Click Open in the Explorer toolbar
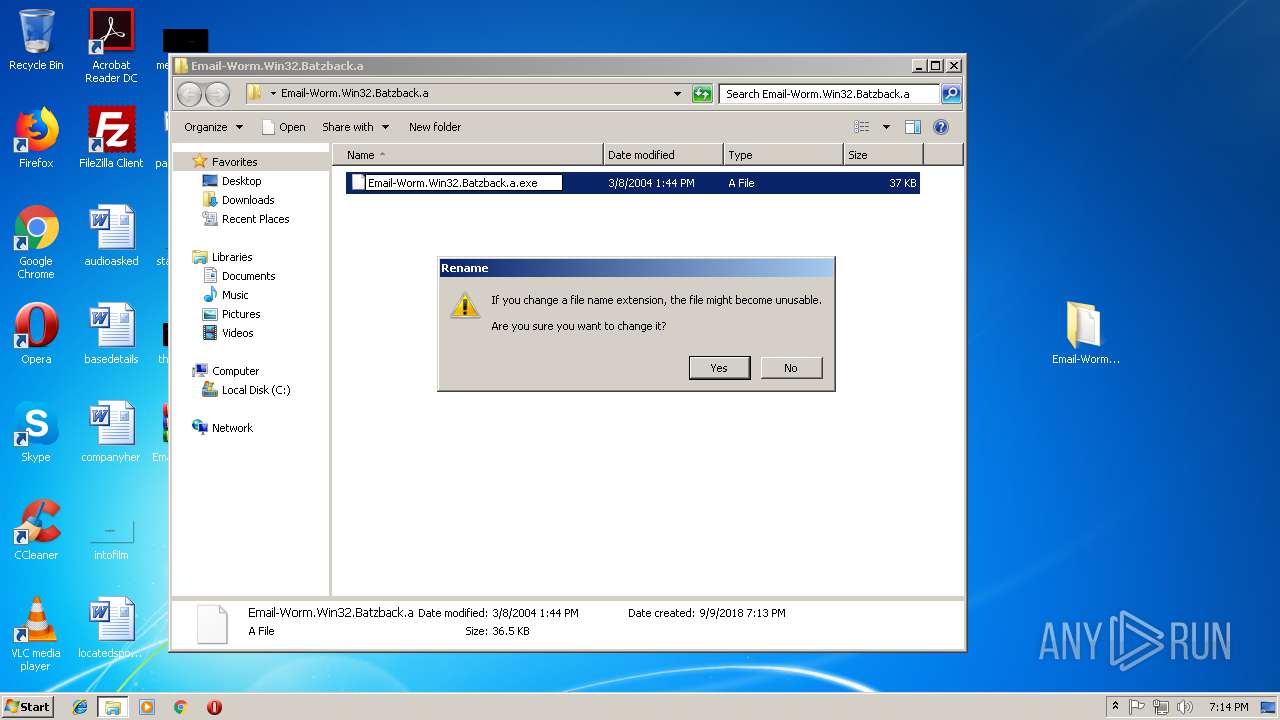The height and width of the screenshot is (720, 1280). click(x=284, y=127)
